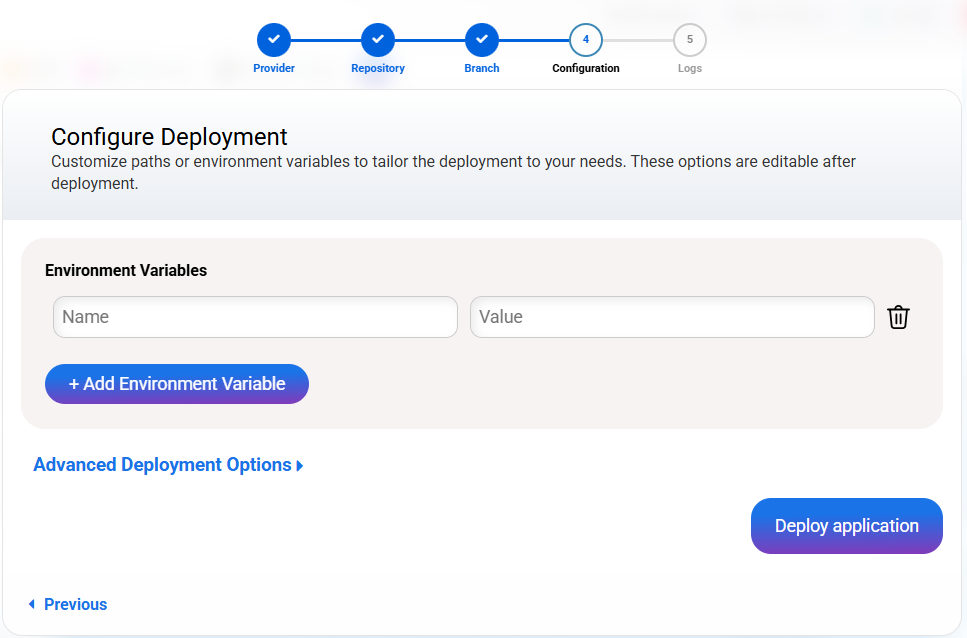Click the Provider step label
The height and width of the screenshot is (638, 967).
[274, 68]
